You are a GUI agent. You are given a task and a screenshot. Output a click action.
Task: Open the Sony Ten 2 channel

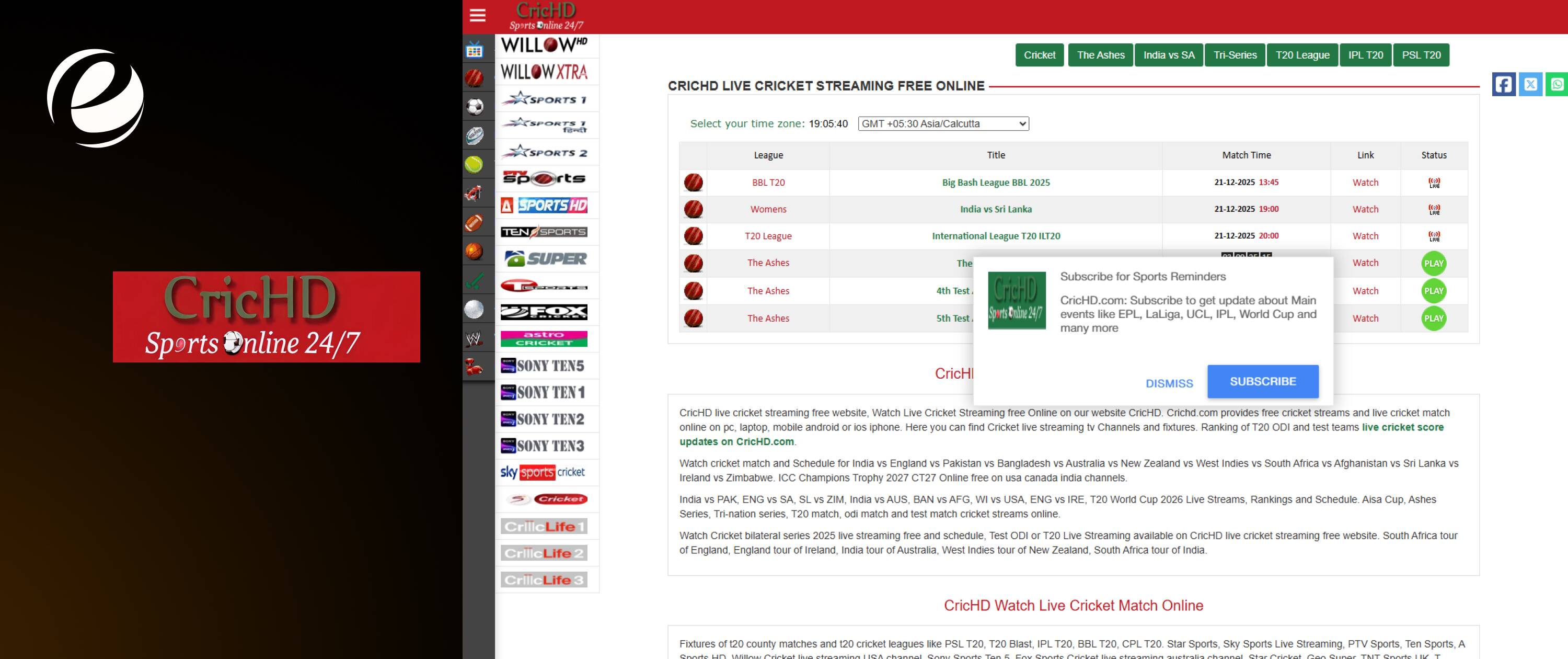click(x=544, y=419)
